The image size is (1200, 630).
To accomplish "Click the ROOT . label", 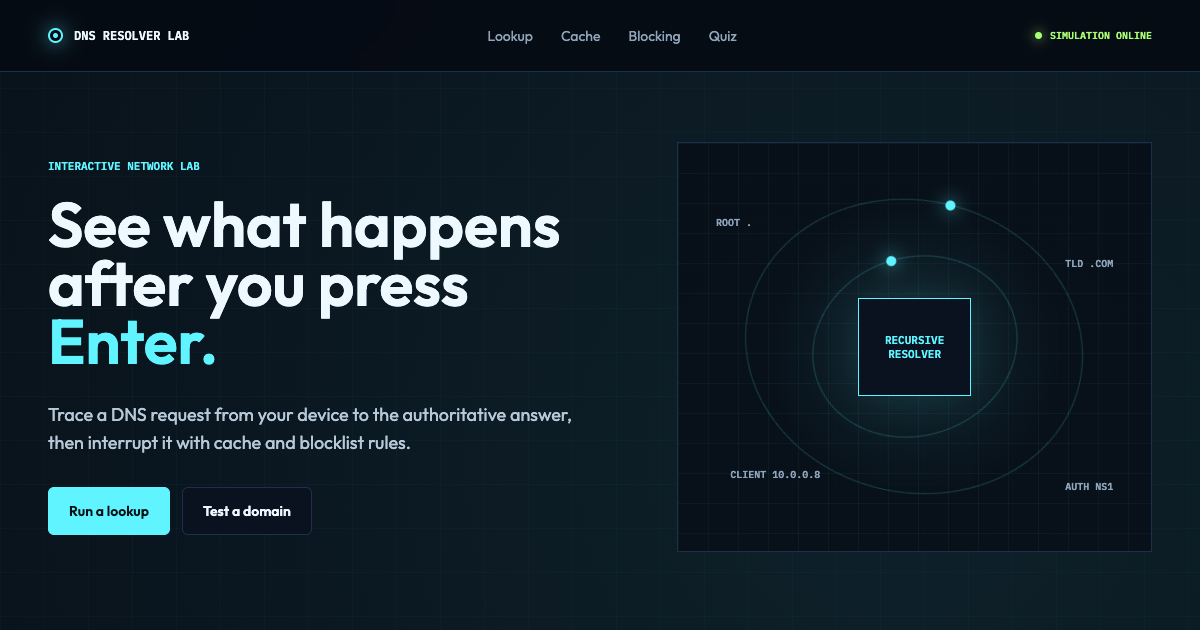I will point(733,223).
